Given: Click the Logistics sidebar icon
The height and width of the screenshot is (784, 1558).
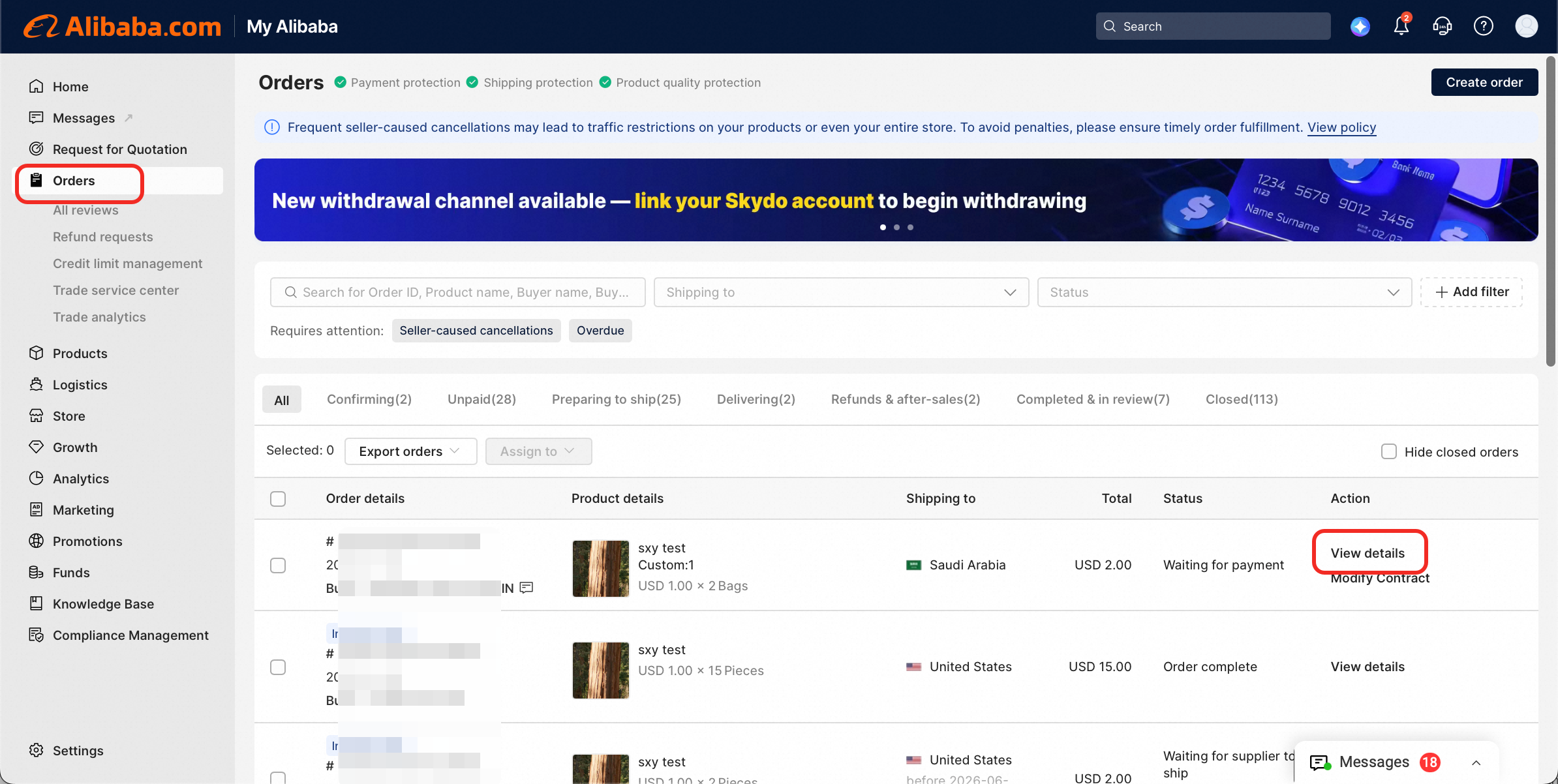Looking at the screenshot, I should tap(37, 385).
